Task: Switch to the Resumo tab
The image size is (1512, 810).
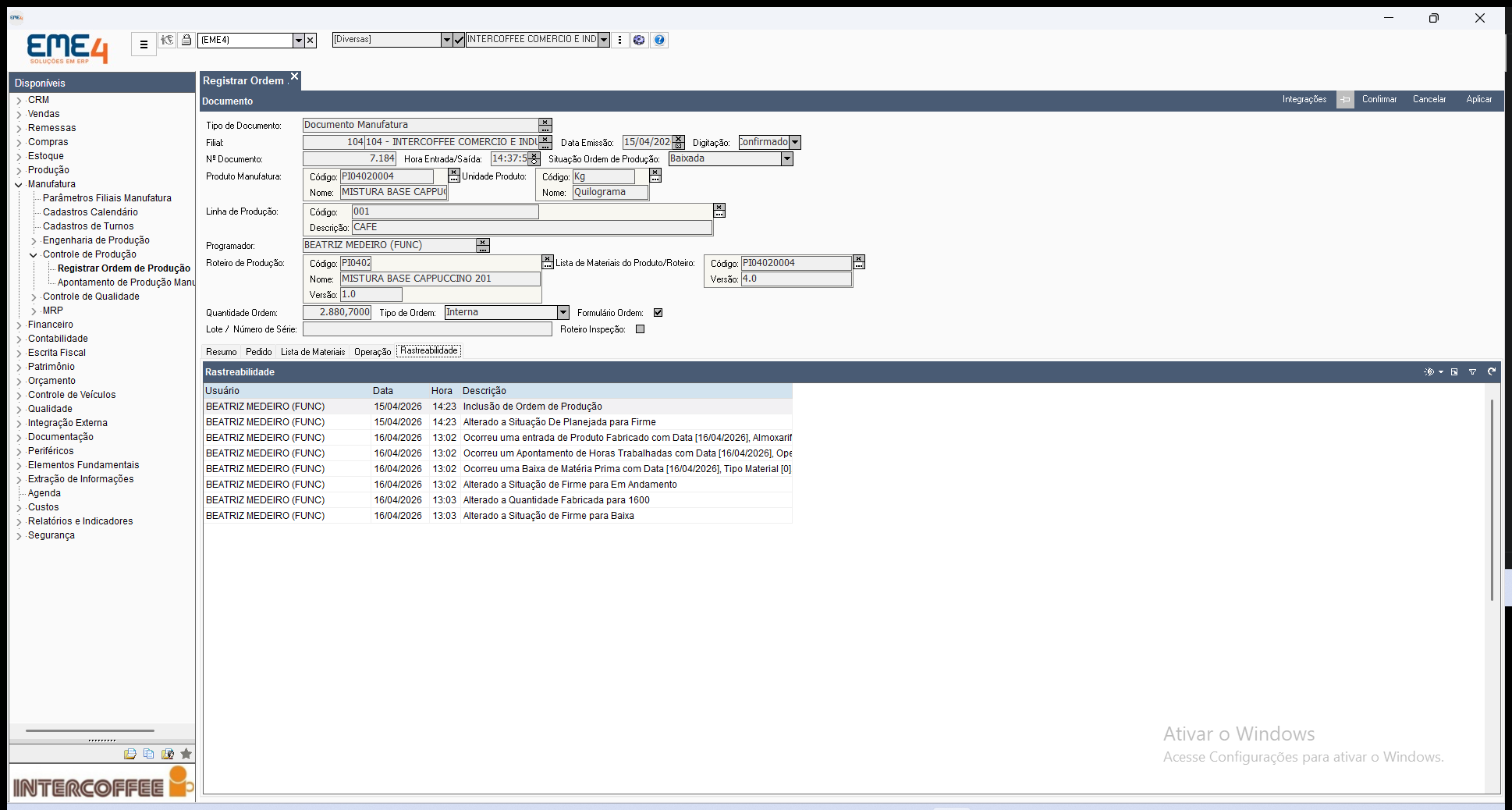Action: (x=222, y=352)
